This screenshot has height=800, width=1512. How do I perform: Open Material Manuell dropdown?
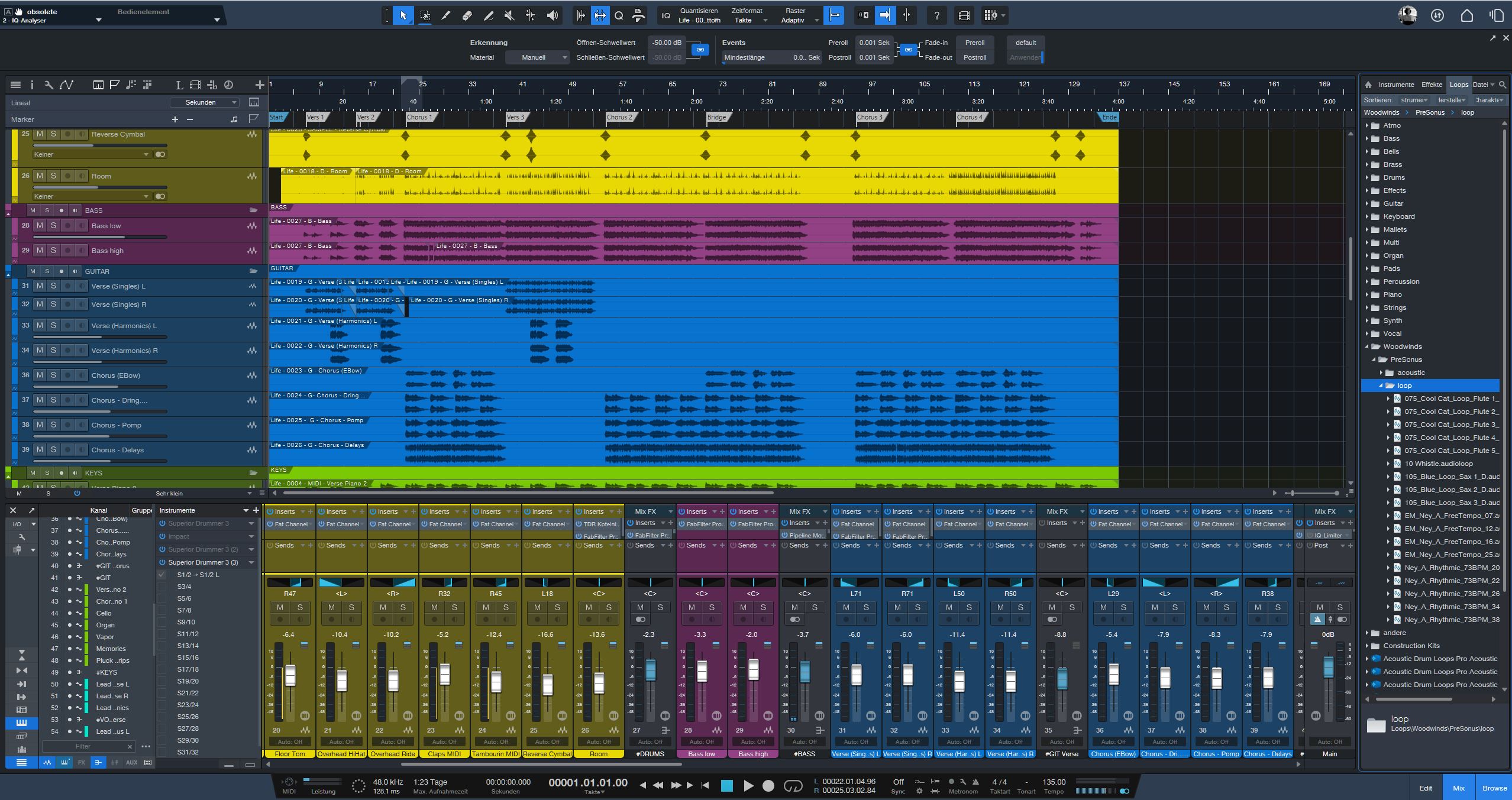[x=537, y=57]
